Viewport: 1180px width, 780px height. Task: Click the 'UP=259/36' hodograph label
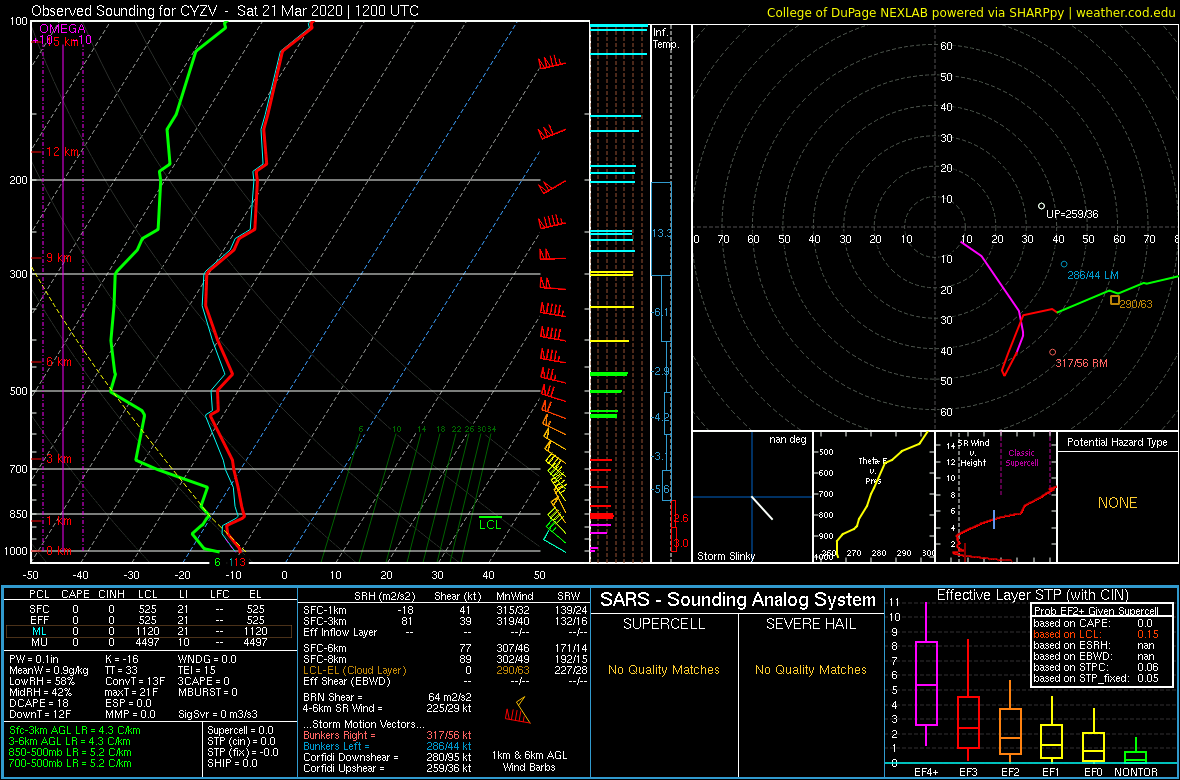pos(1072,214)
